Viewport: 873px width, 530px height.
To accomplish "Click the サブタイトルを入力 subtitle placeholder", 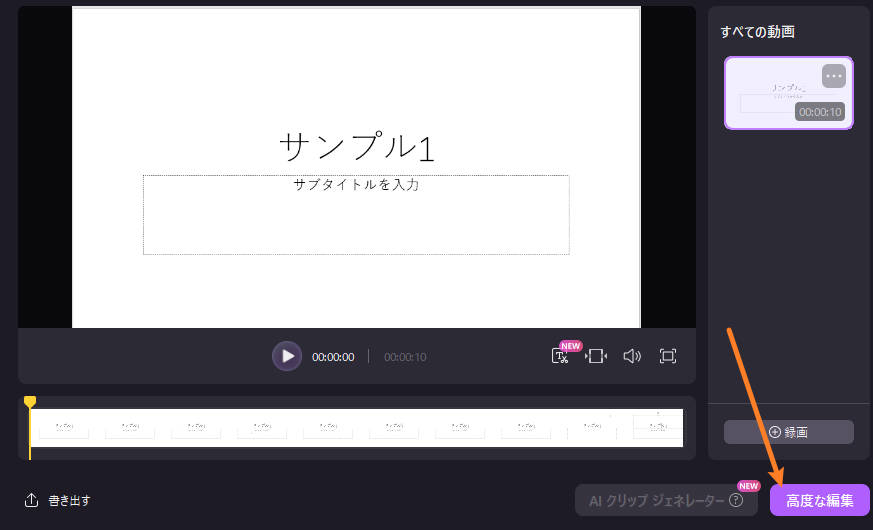I will (356, 185).
